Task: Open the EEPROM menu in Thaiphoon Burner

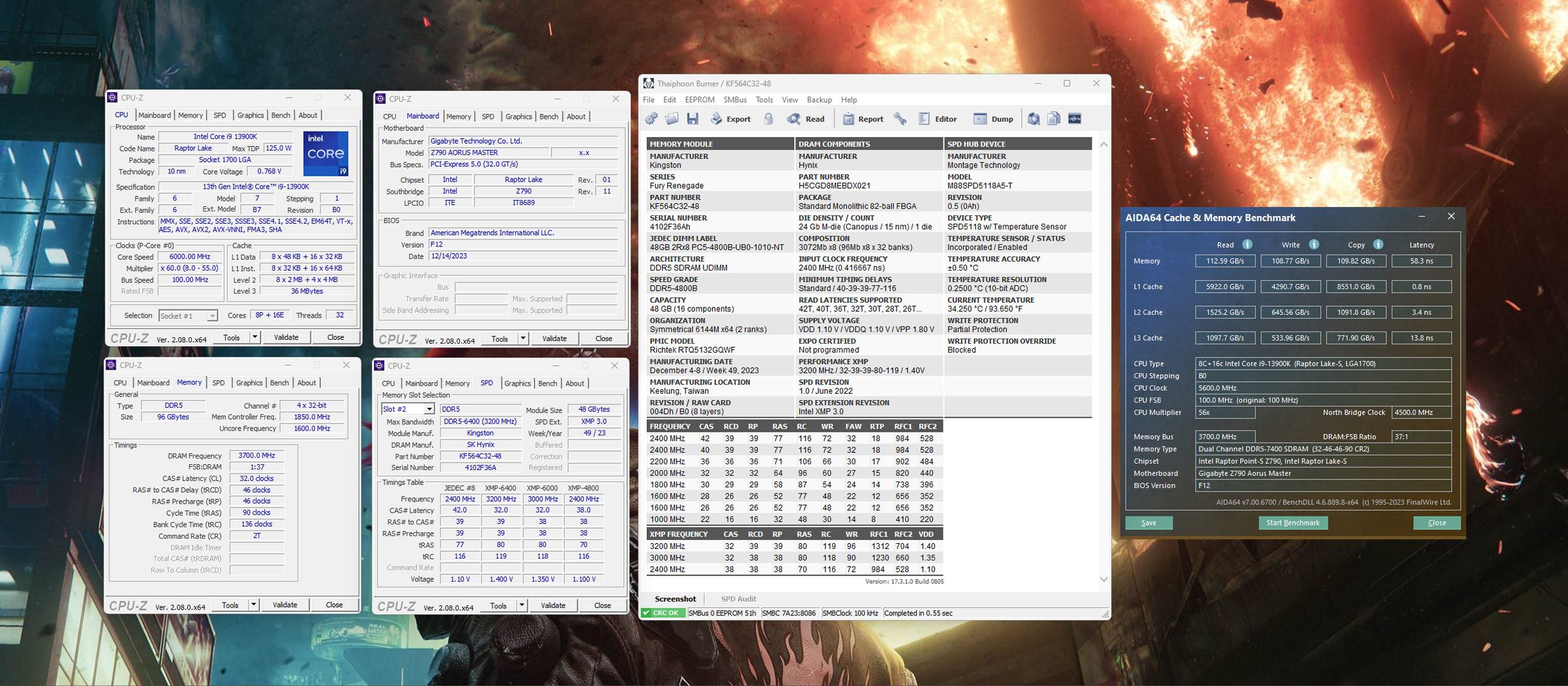Action: 700,100
